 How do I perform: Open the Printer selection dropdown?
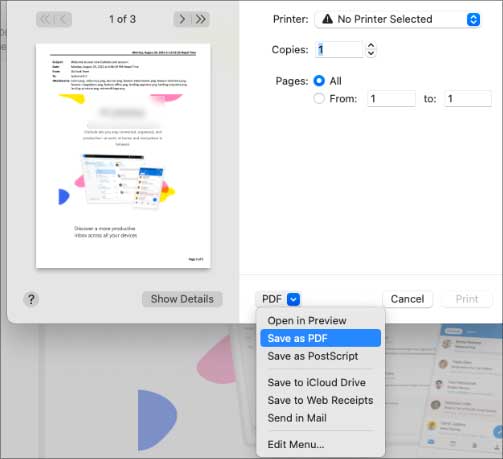pyautogui.click(x=398, y=19)
